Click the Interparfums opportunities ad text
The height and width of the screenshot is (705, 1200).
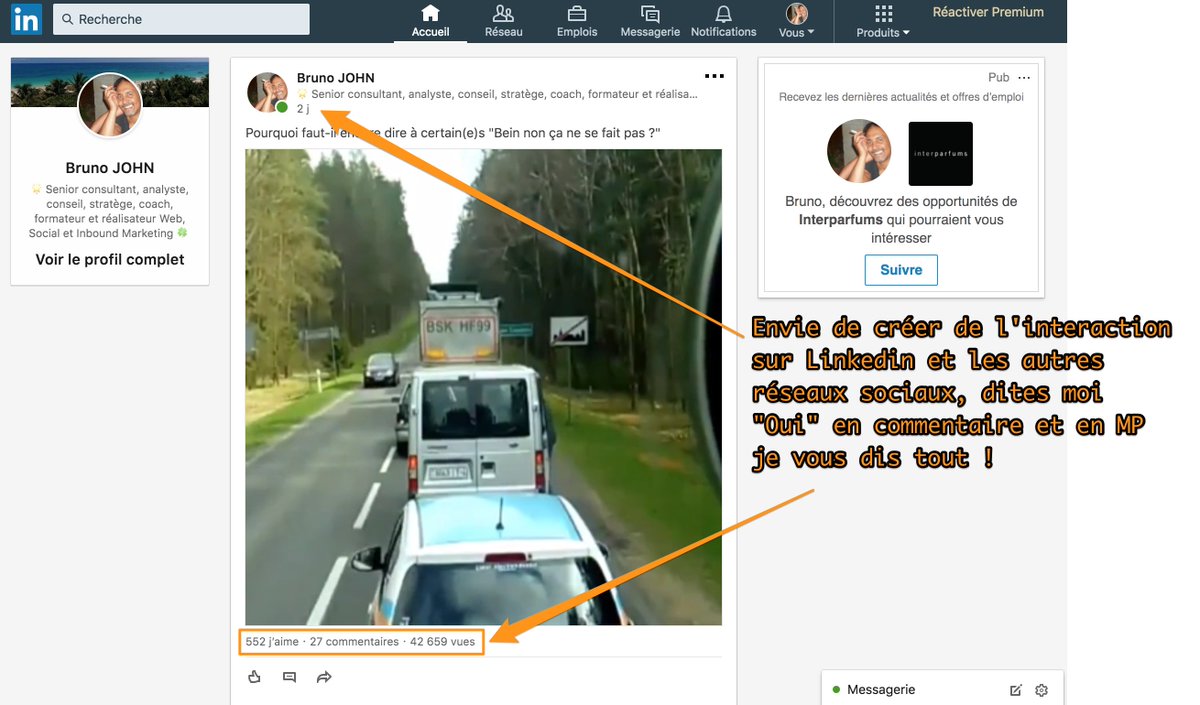pos(901,220)
